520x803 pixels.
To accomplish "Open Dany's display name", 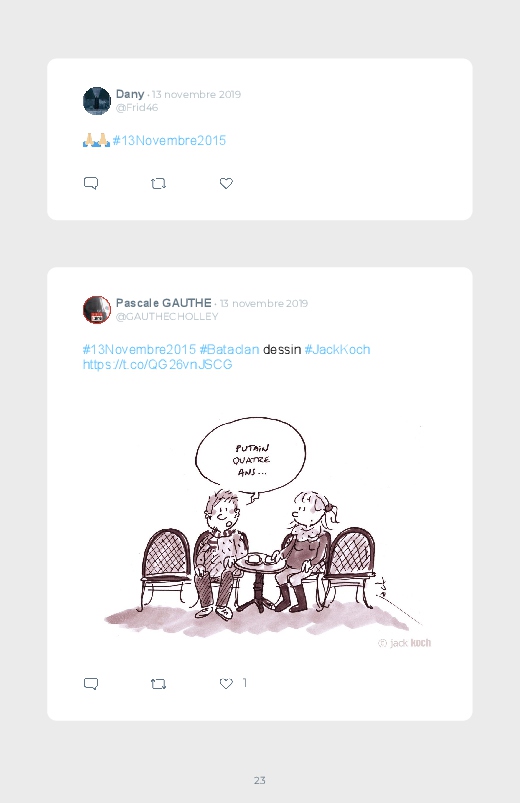I will pyautogui.click(x=130, y=94).
